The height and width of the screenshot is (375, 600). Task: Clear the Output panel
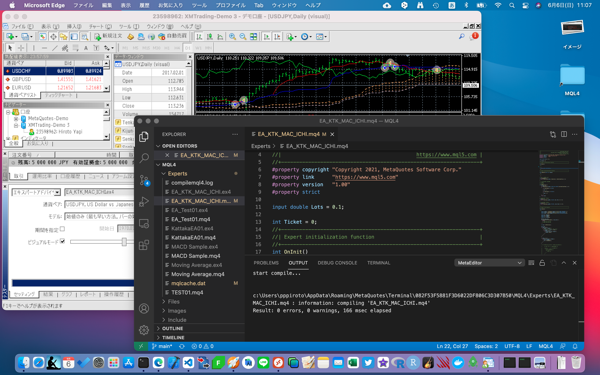[531, 263]
